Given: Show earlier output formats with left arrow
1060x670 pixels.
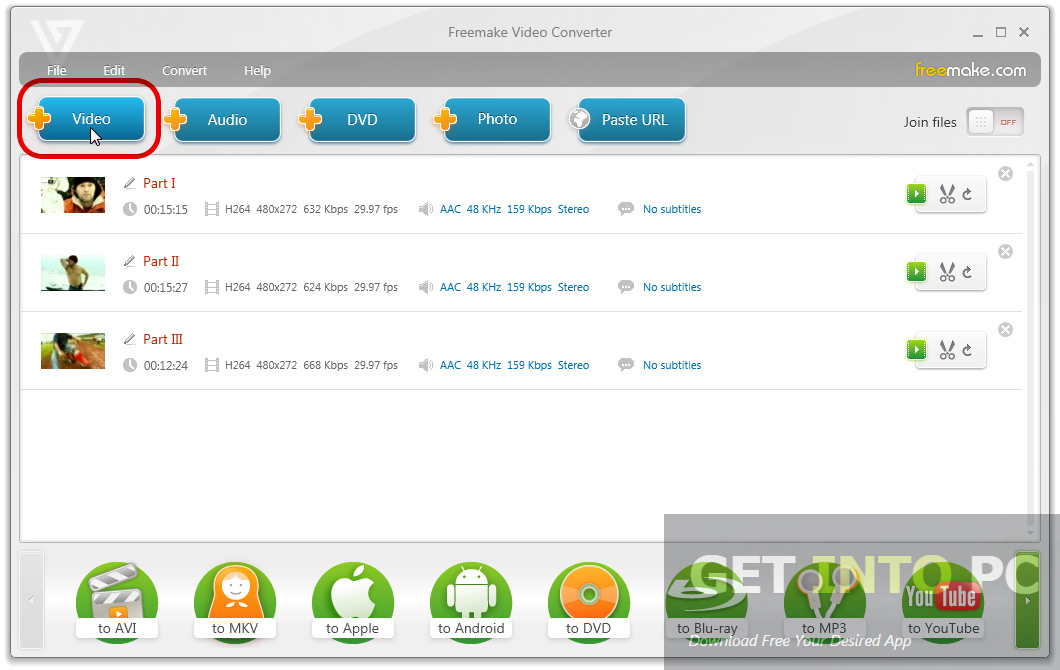Looking at the screenshot, I should tap(32, 600).
